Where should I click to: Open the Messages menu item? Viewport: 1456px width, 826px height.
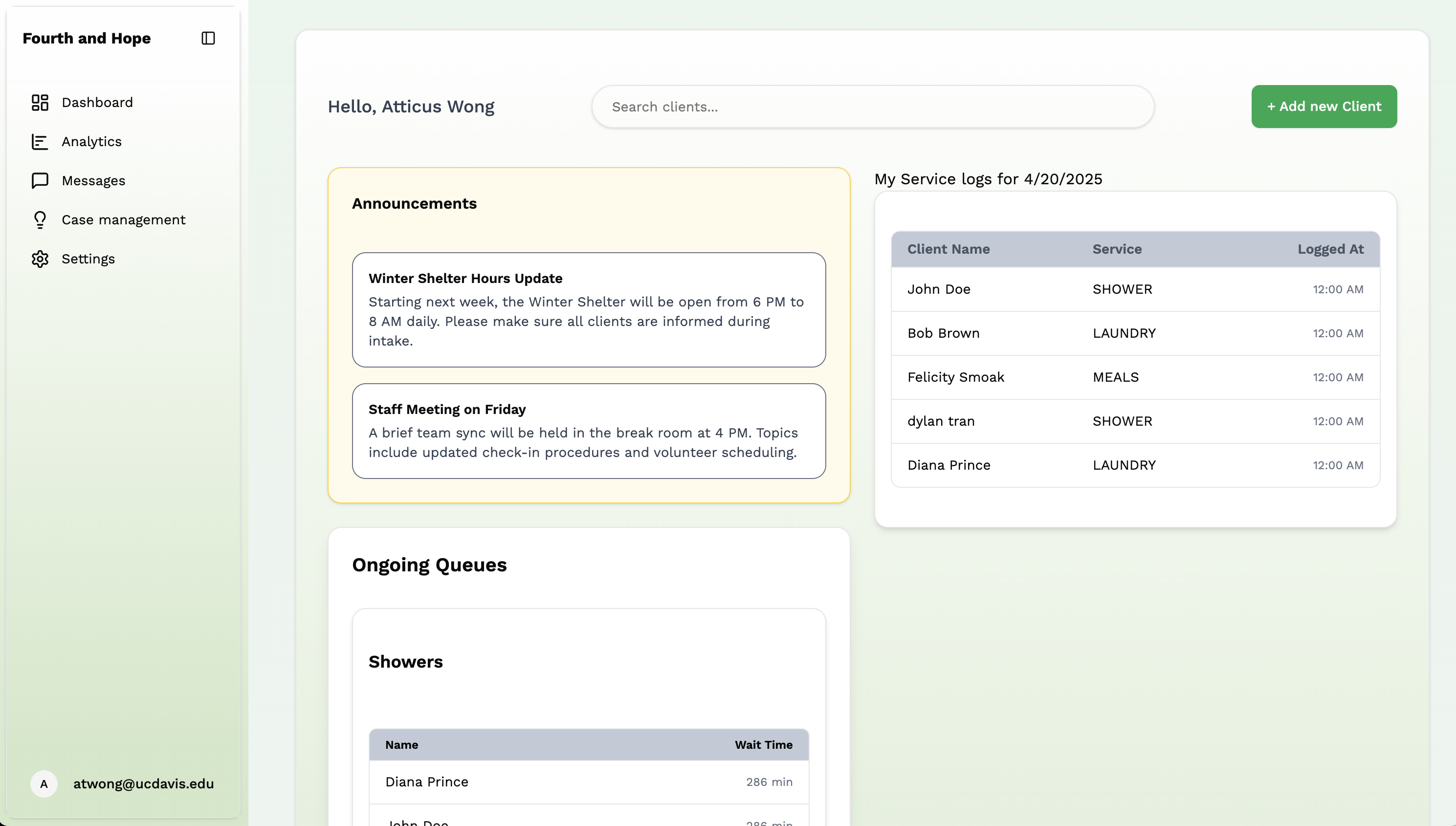(93, 180)
